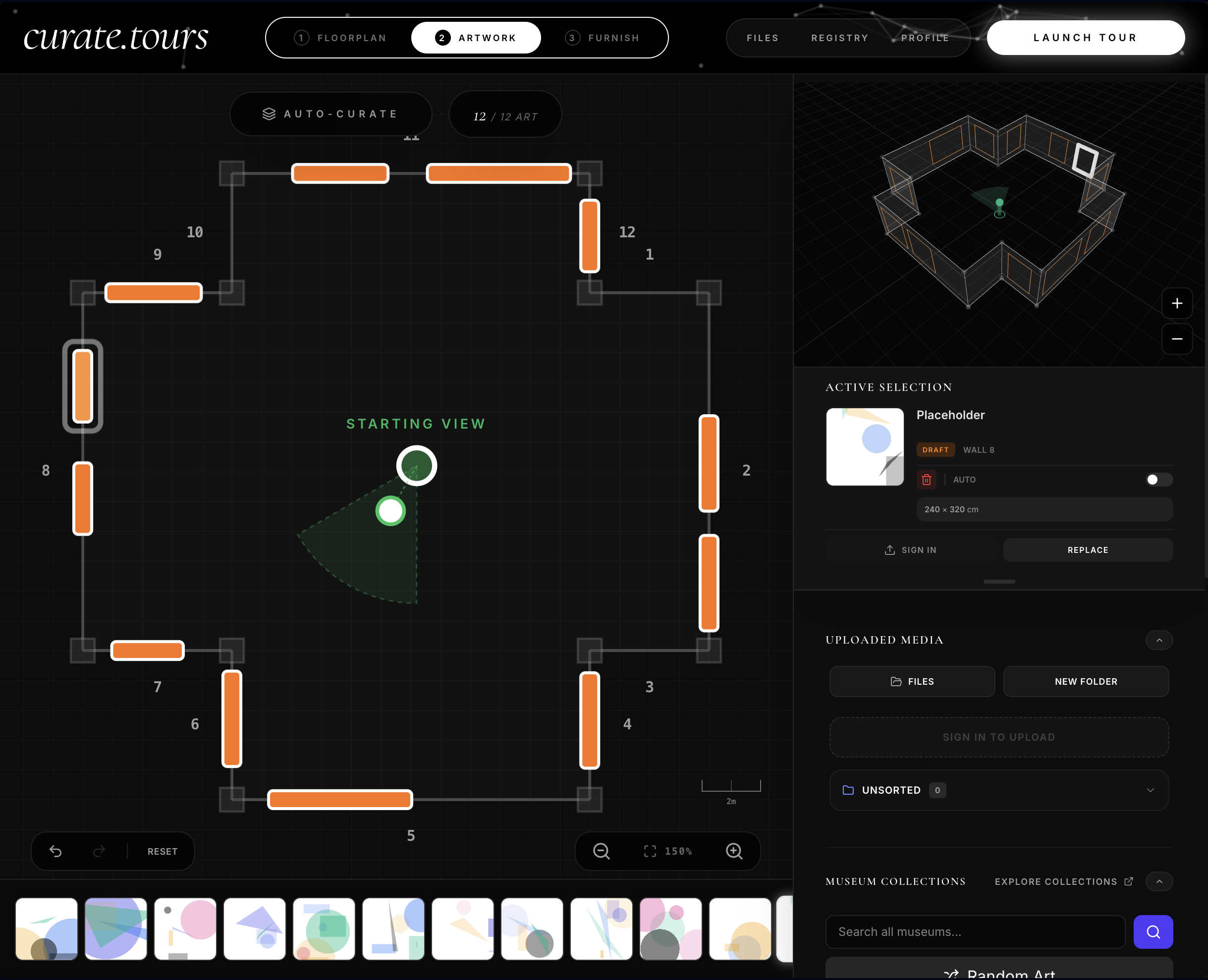This screenshot has width=1208, height=980.
Task: Collapse the Museum Collections section
Action: (x=1159, y=881)
